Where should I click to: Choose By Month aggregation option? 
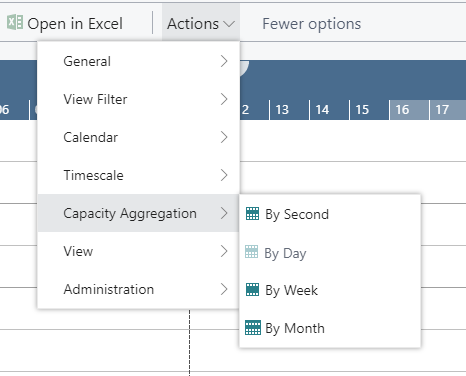point(330,328)
